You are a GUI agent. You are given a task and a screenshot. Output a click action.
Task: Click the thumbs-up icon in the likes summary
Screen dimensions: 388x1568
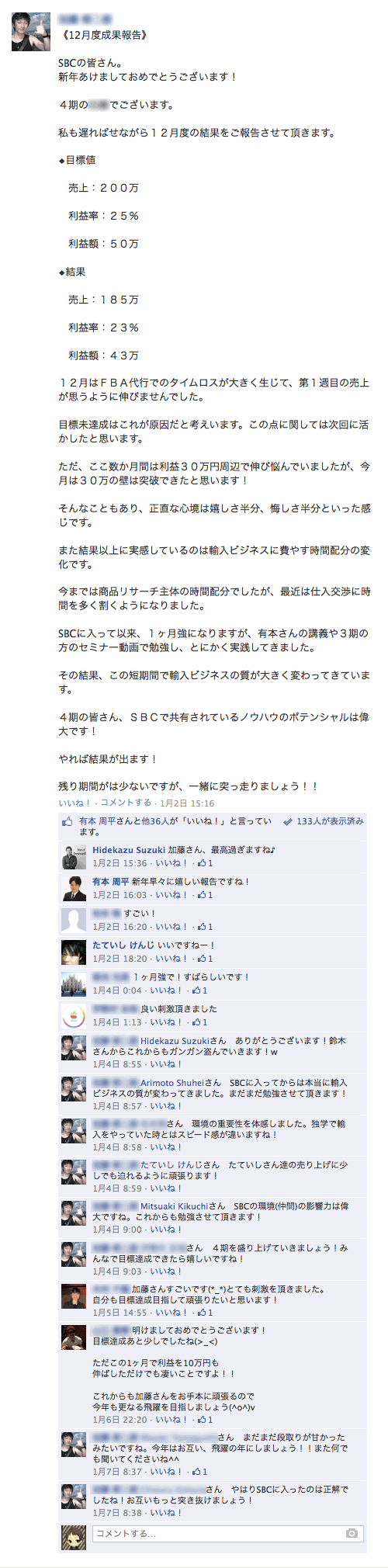click(68, 821)
